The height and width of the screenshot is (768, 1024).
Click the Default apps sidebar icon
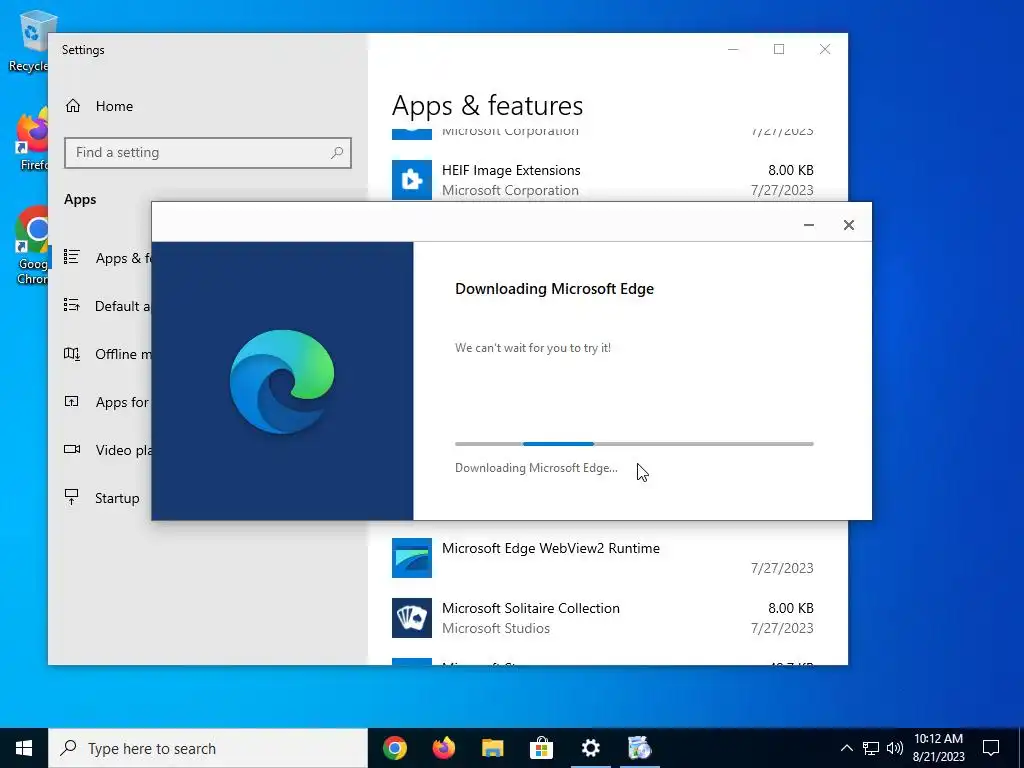click(x=72, y=305)
